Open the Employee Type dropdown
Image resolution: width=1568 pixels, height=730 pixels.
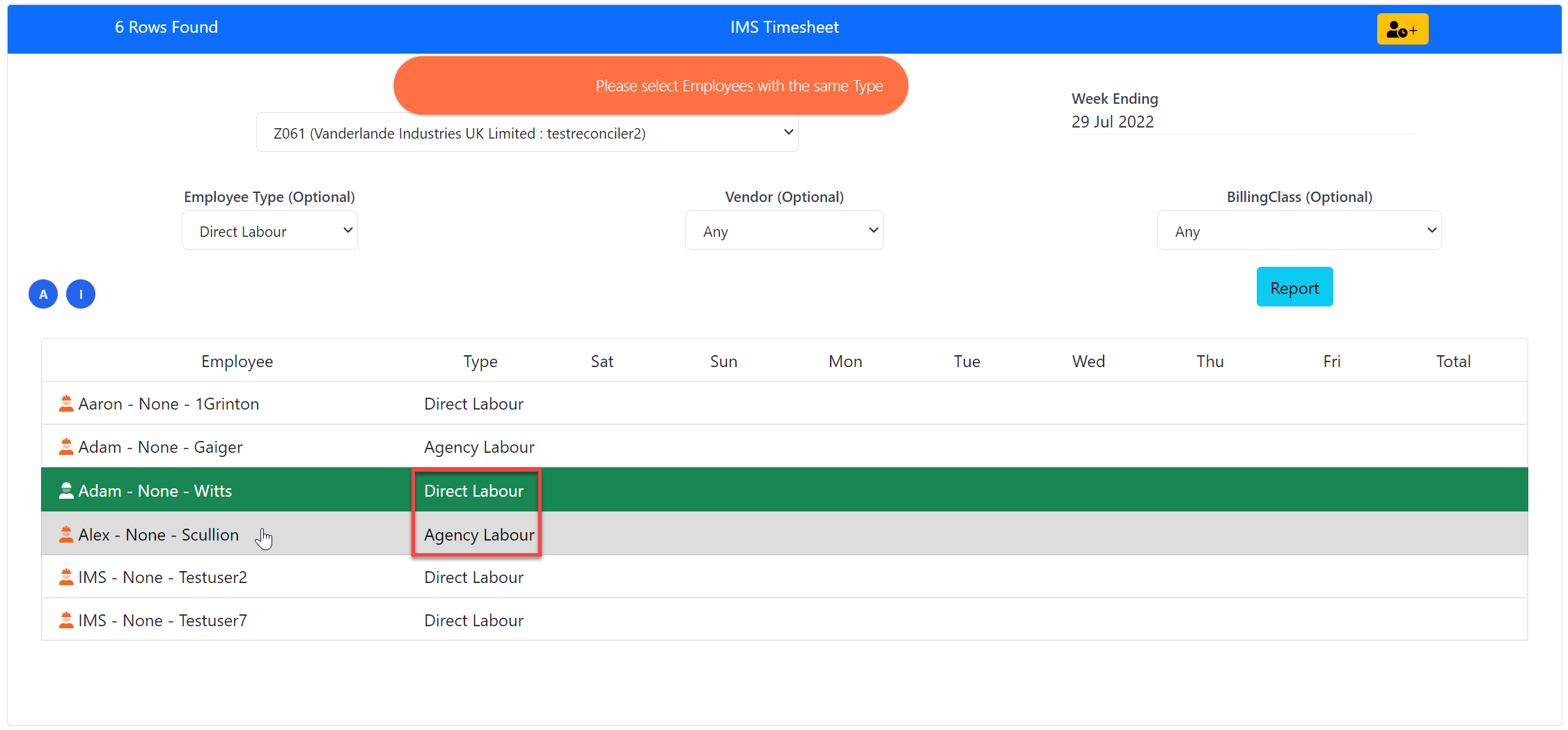(x=269, y=231)
